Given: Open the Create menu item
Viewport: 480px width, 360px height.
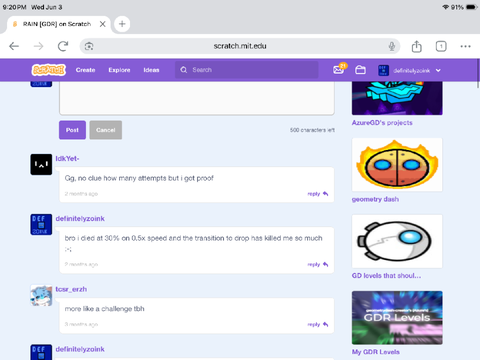Looking at the screenshot, I should pos(85,70).
